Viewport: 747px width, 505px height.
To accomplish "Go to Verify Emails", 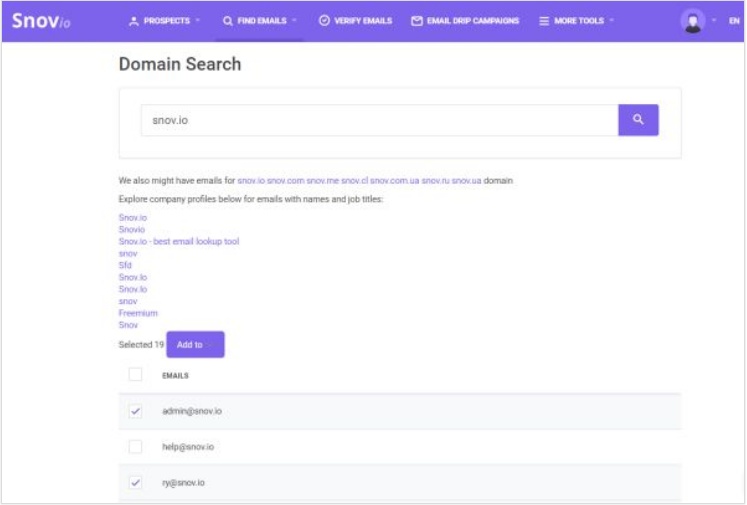I will click(355, 21).
